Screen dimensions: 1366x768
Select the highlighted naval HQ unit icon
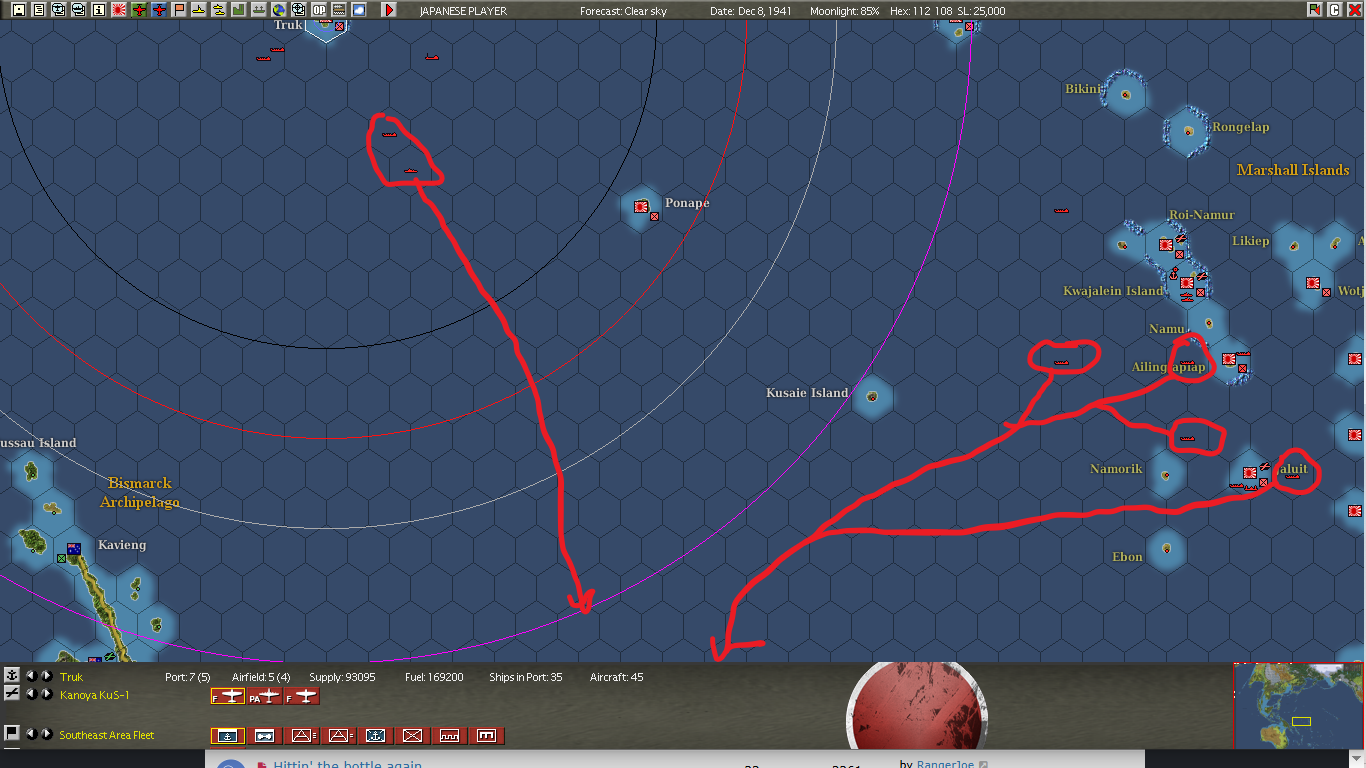[x=228, y=736]
